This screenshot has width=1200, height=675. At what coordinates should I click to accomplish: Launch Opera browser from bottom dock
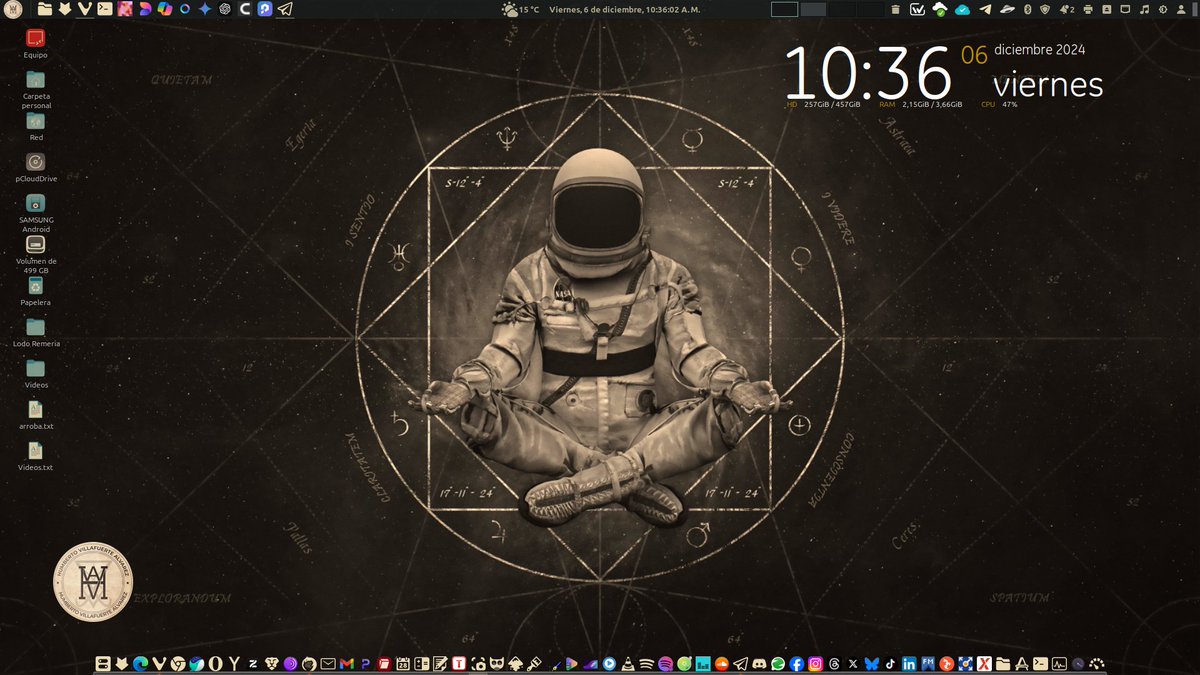point(215,663)
